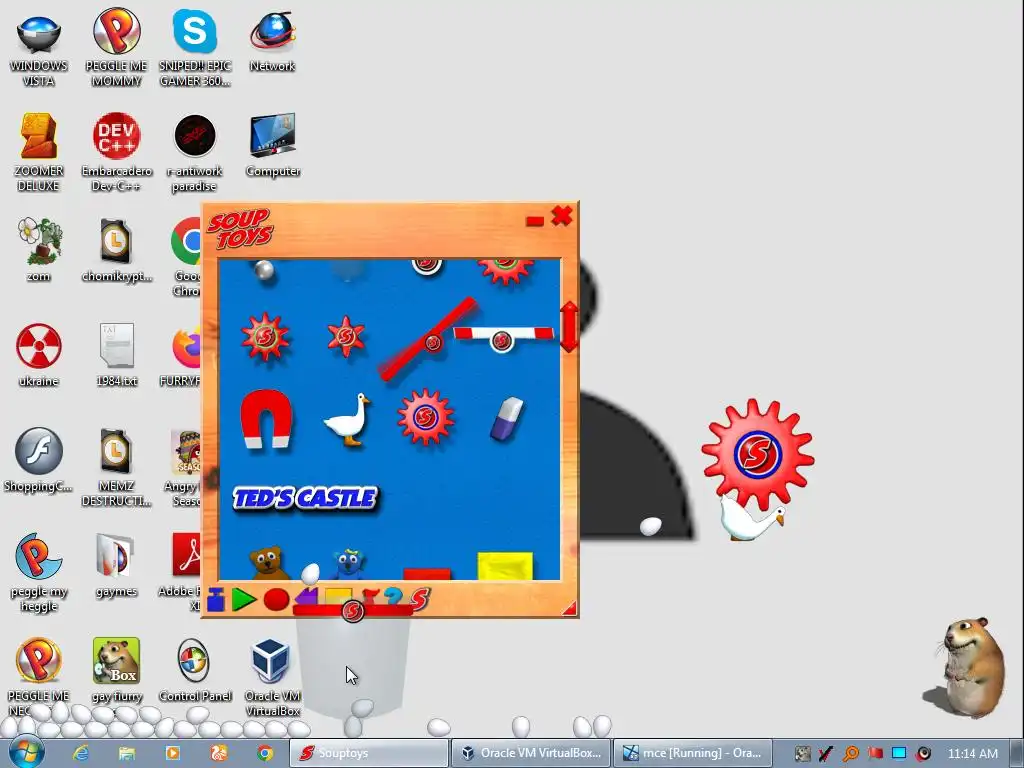
Task: Click the orange magnifier tray icon
Action: (x=850, y=753)
